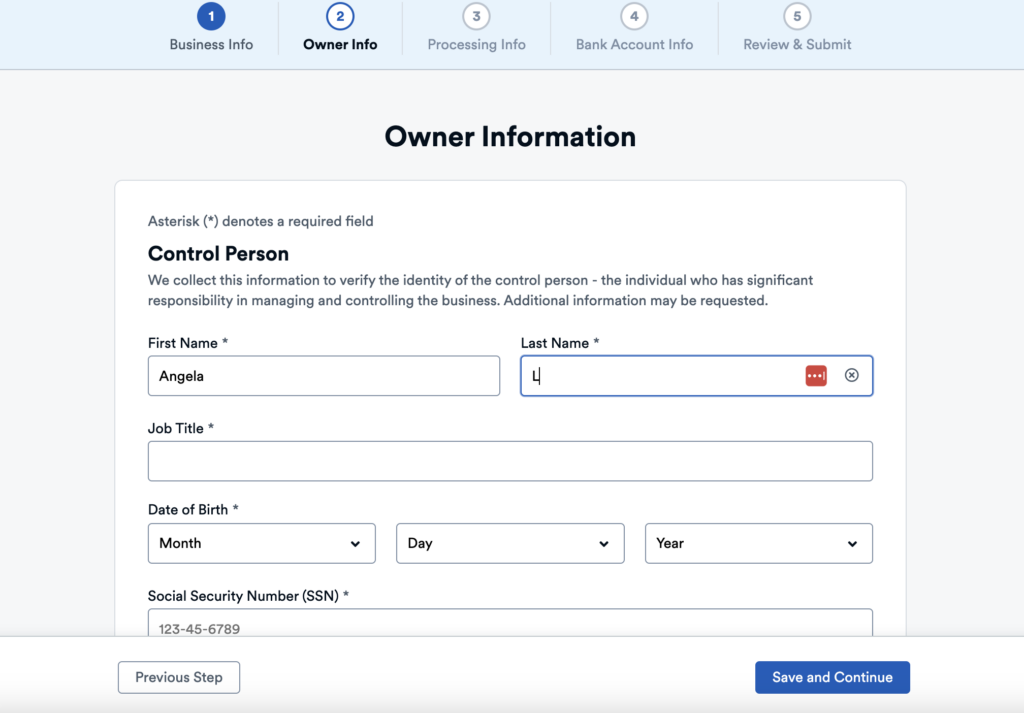Jump to the Review & Submit step label
The height and width of the screenshot is (713, 1024).
797,45
